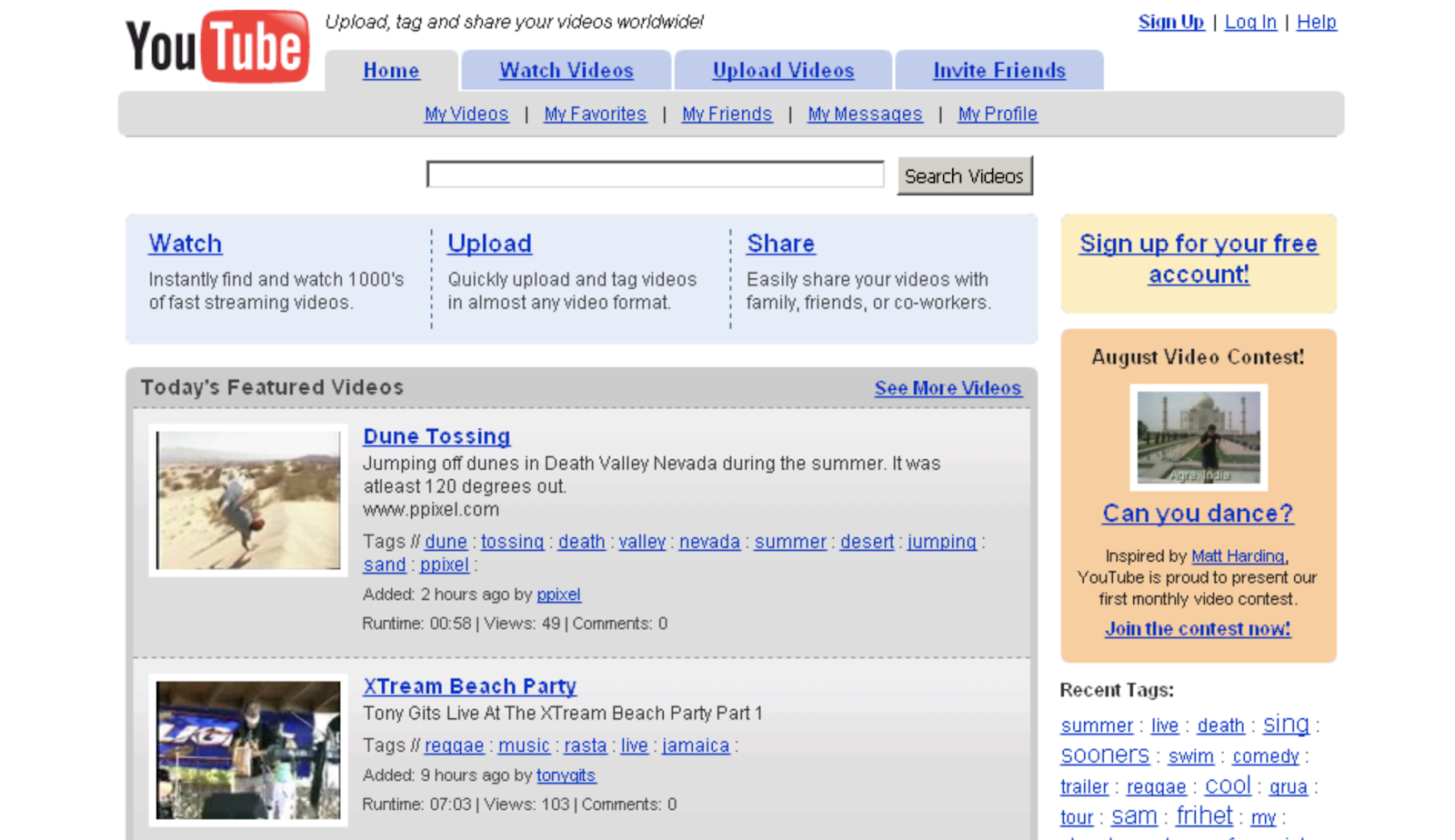Image resolution: width=1455 pixels, height=840 pixels.
Task: Select the jumping tag
Action: point(941,542)
